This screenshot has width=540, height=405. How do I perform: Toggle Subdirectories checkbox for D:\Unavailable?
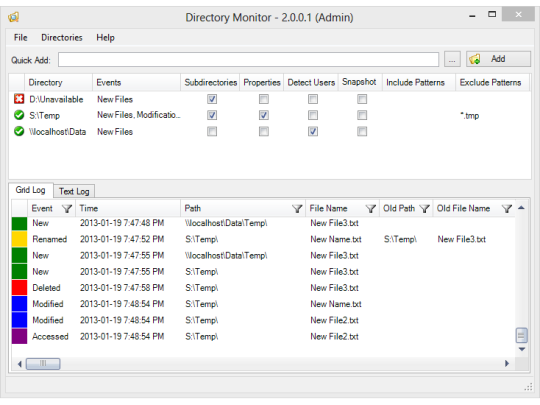212,99
